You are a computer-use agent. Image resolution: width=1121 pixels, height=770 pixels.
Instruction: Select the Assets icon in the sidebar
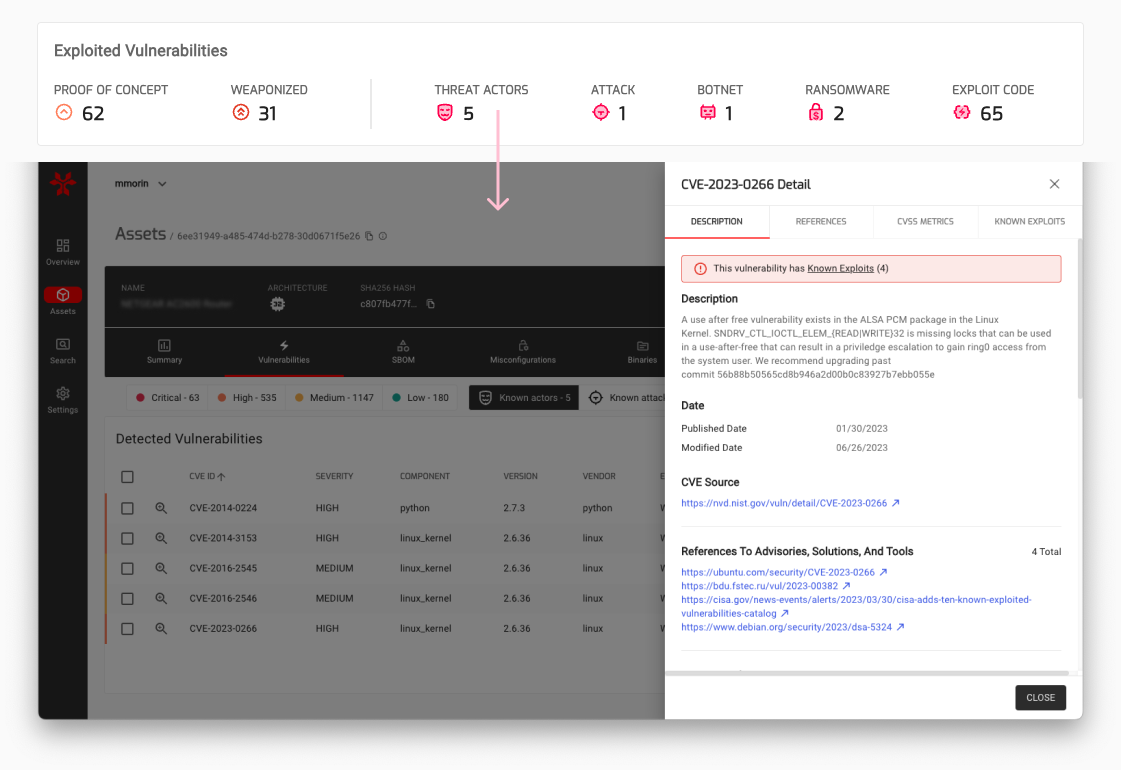62,295
